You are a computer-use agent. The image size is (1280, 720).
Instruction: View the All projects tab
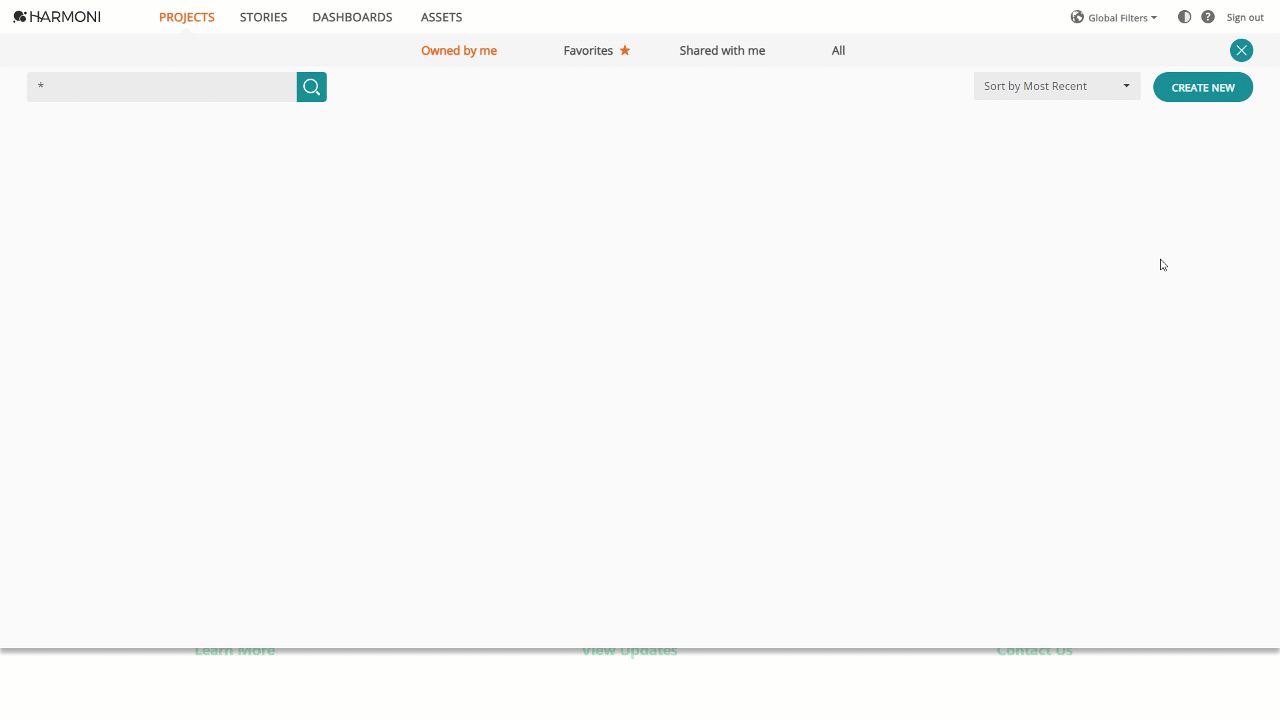click(838, 50)
